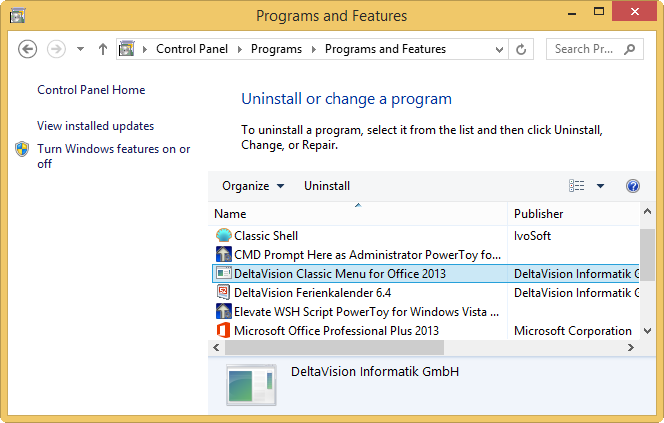Click Microsoft Corporation publisher cell
The width and height of the screenshot is (664, 423).
pyautogui.click(x=573, y=331)
